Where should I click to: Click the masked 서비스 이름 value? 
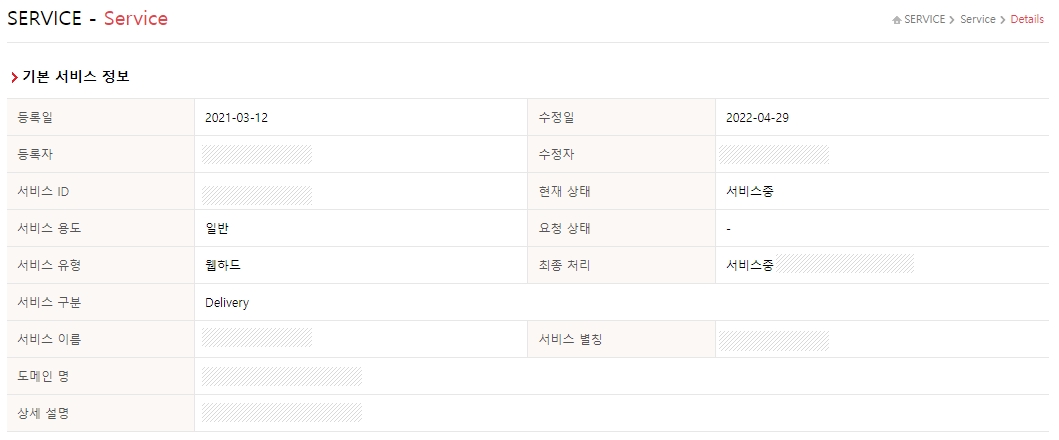pyautogui.click(x=256, y=340)
